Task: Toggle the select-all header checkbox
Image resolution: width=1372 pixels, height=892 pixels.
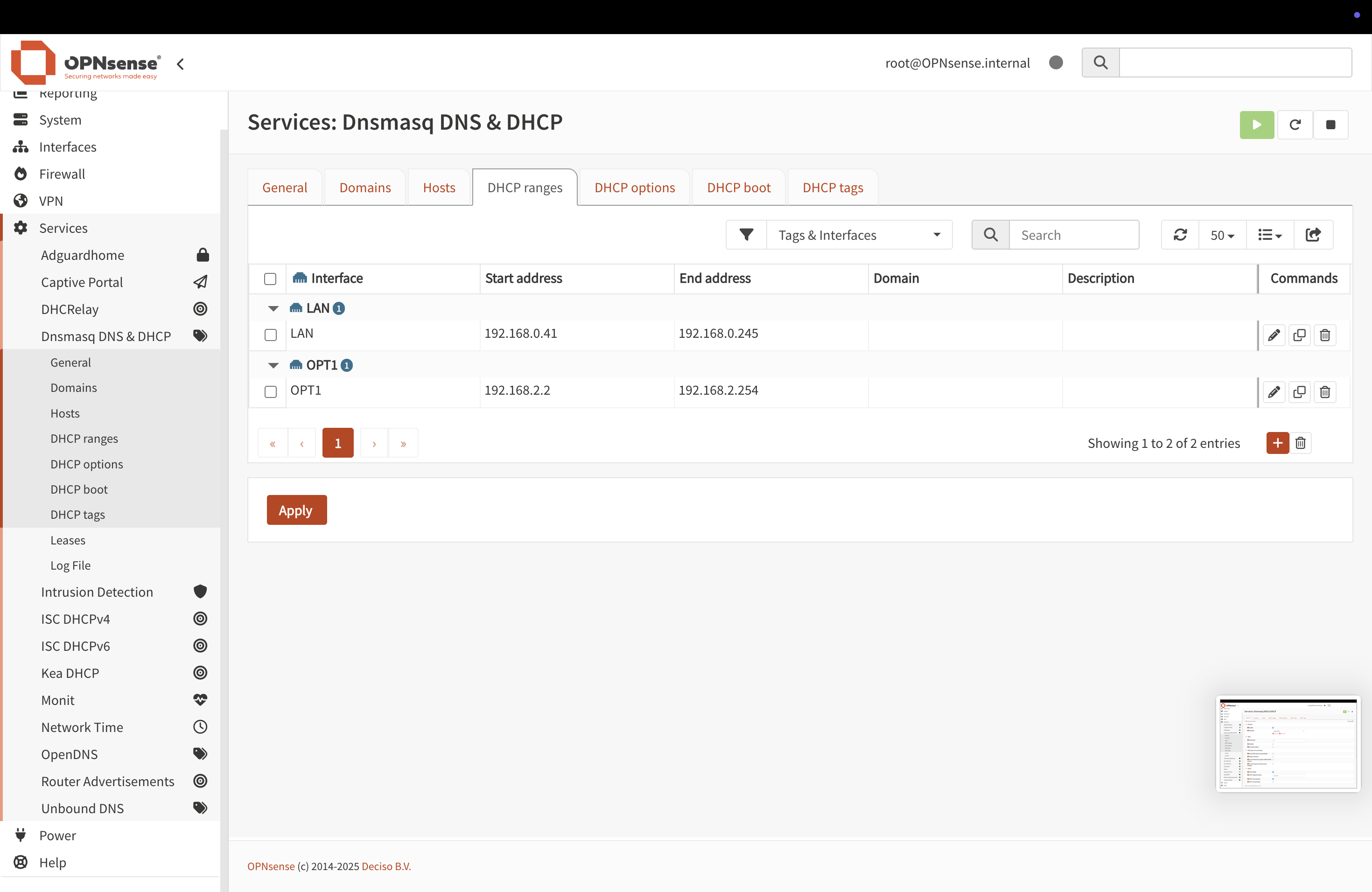Action: click(x=270, y=279)
